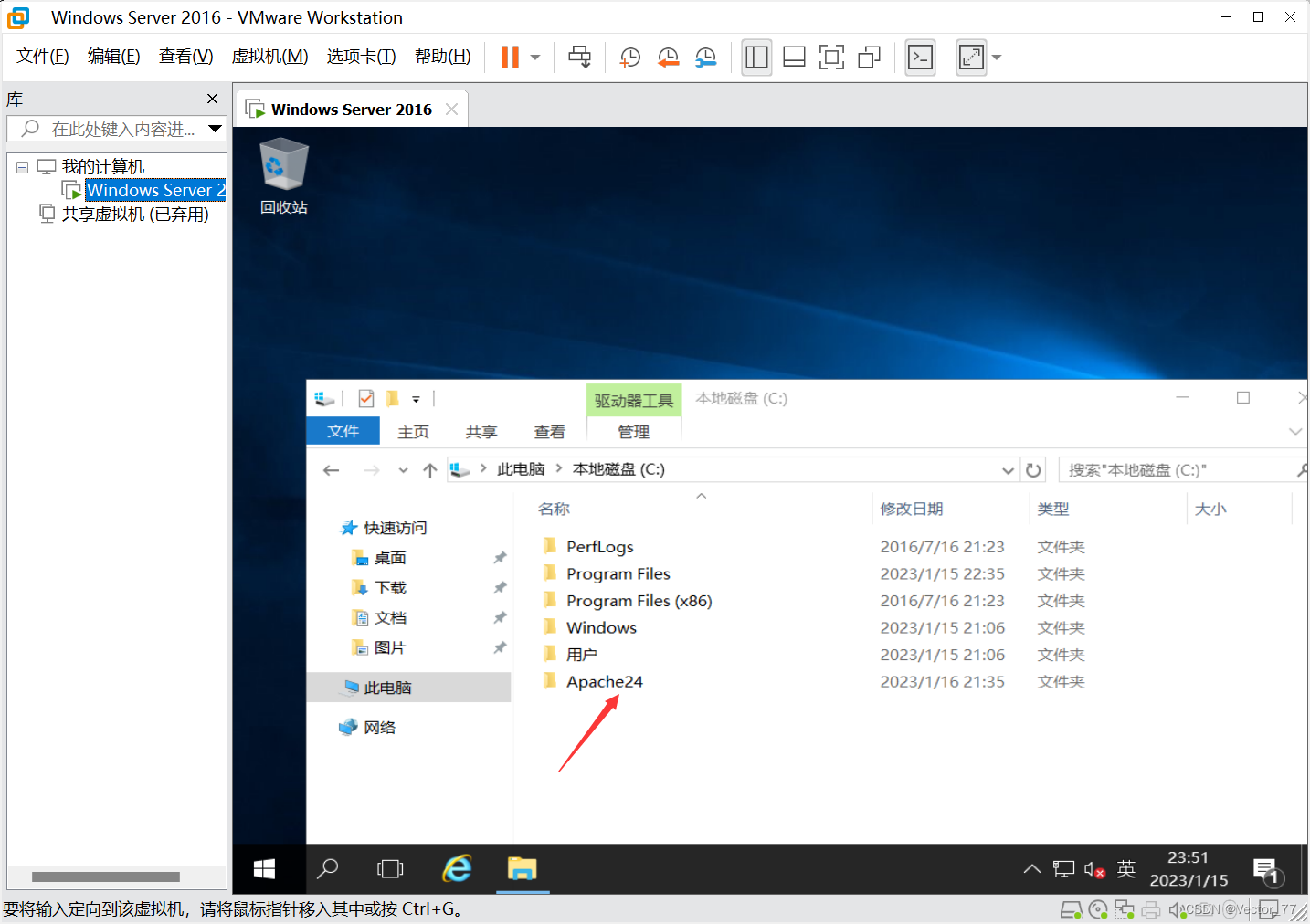Select the 回收站 recycle bin icon

pos(284,176)
